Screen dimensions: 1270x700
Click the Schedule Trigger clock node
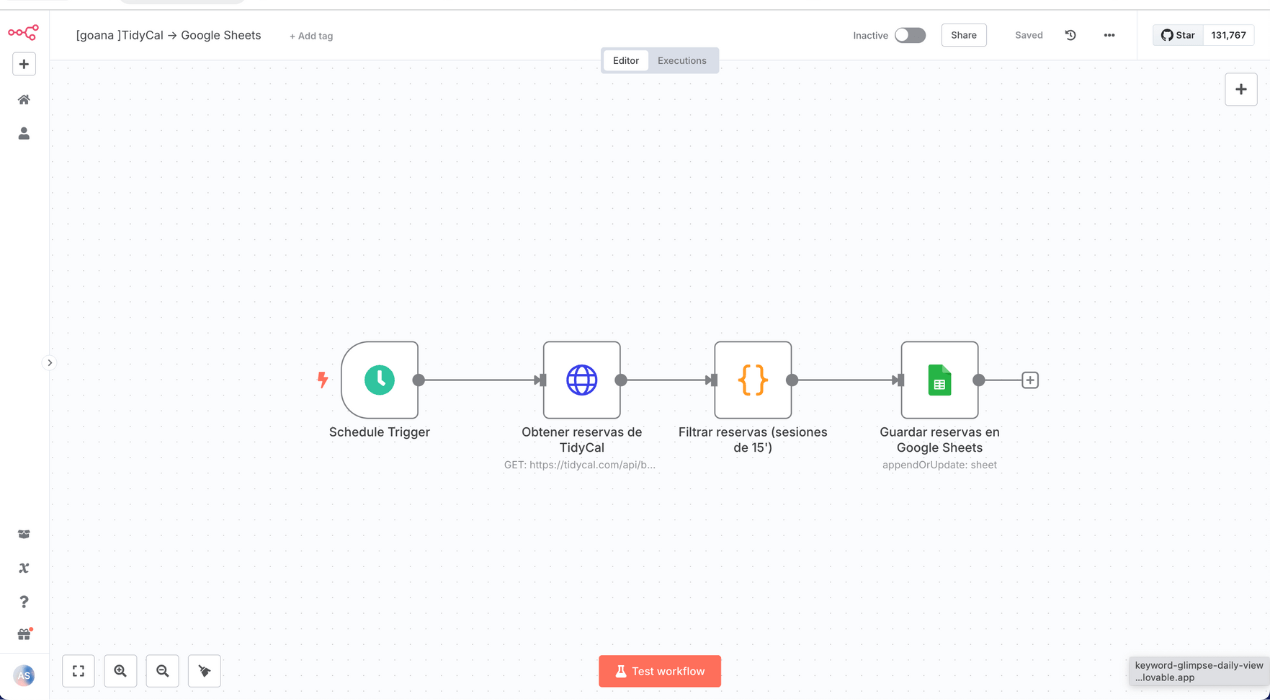point(379,380)
